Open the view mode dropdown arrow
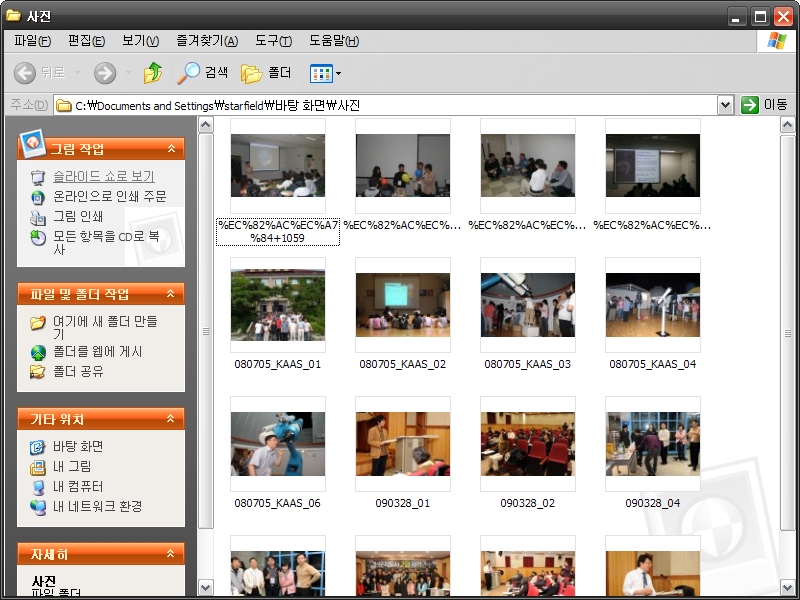The height and width of the screenshot is (600, 800). tap(338, 73)
